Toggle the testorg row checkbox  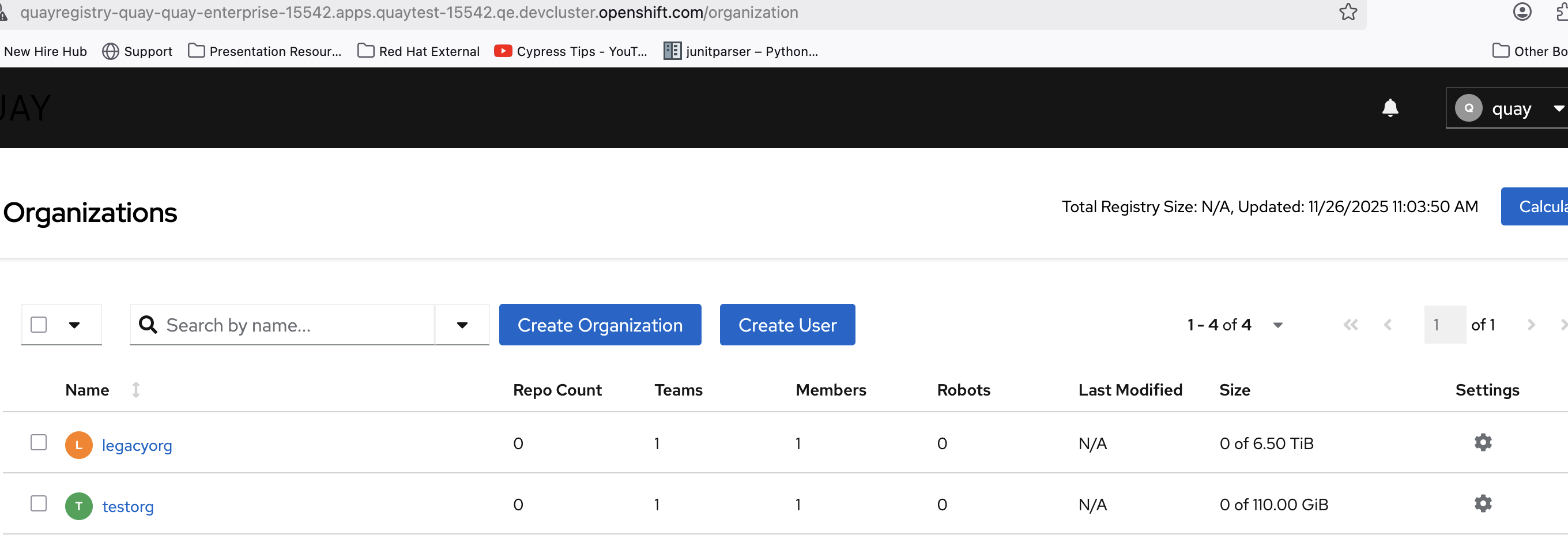(39, 503)
